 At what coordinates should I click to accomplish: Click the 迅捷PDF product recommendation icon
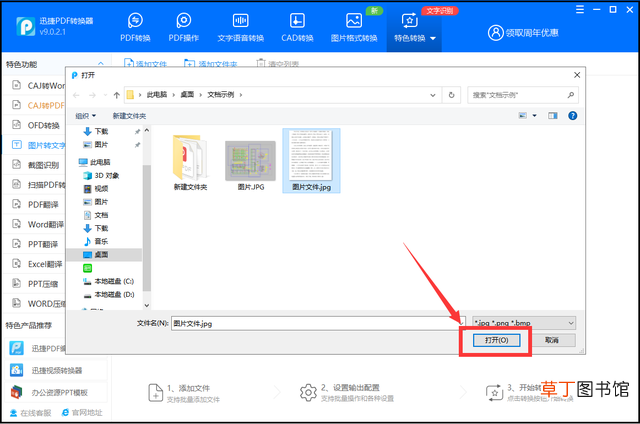[16, 348]
